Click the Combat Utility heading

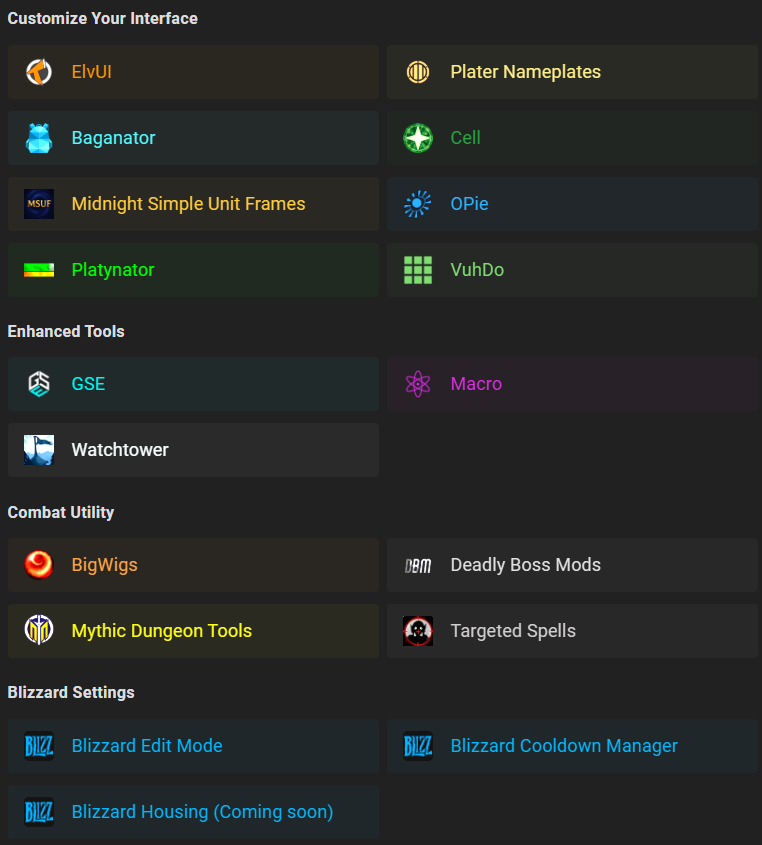pyautogui.click(x=61, y=512)
